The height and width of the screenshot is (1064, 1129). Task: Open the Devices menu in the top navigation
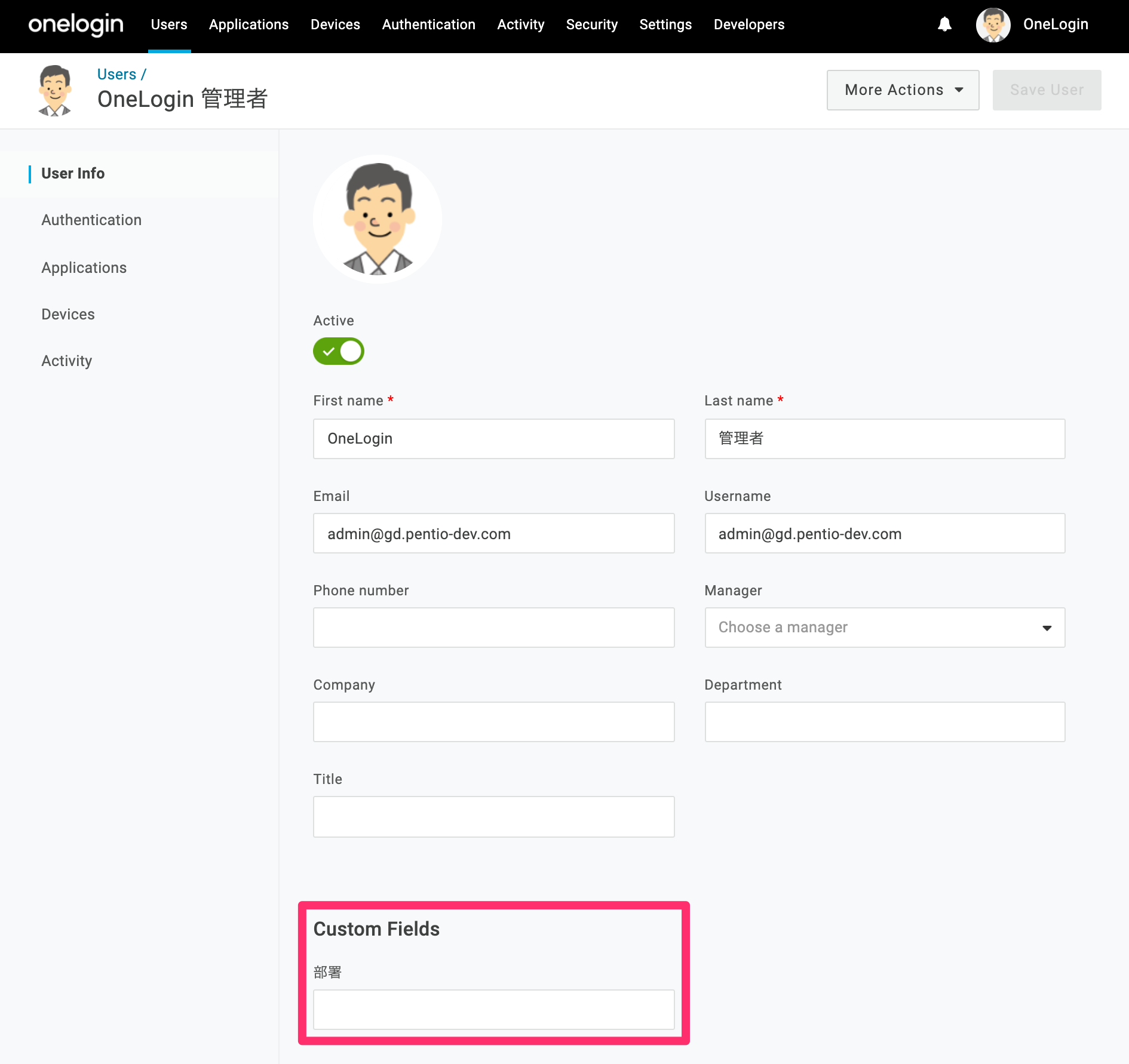[x=335, y=24]
